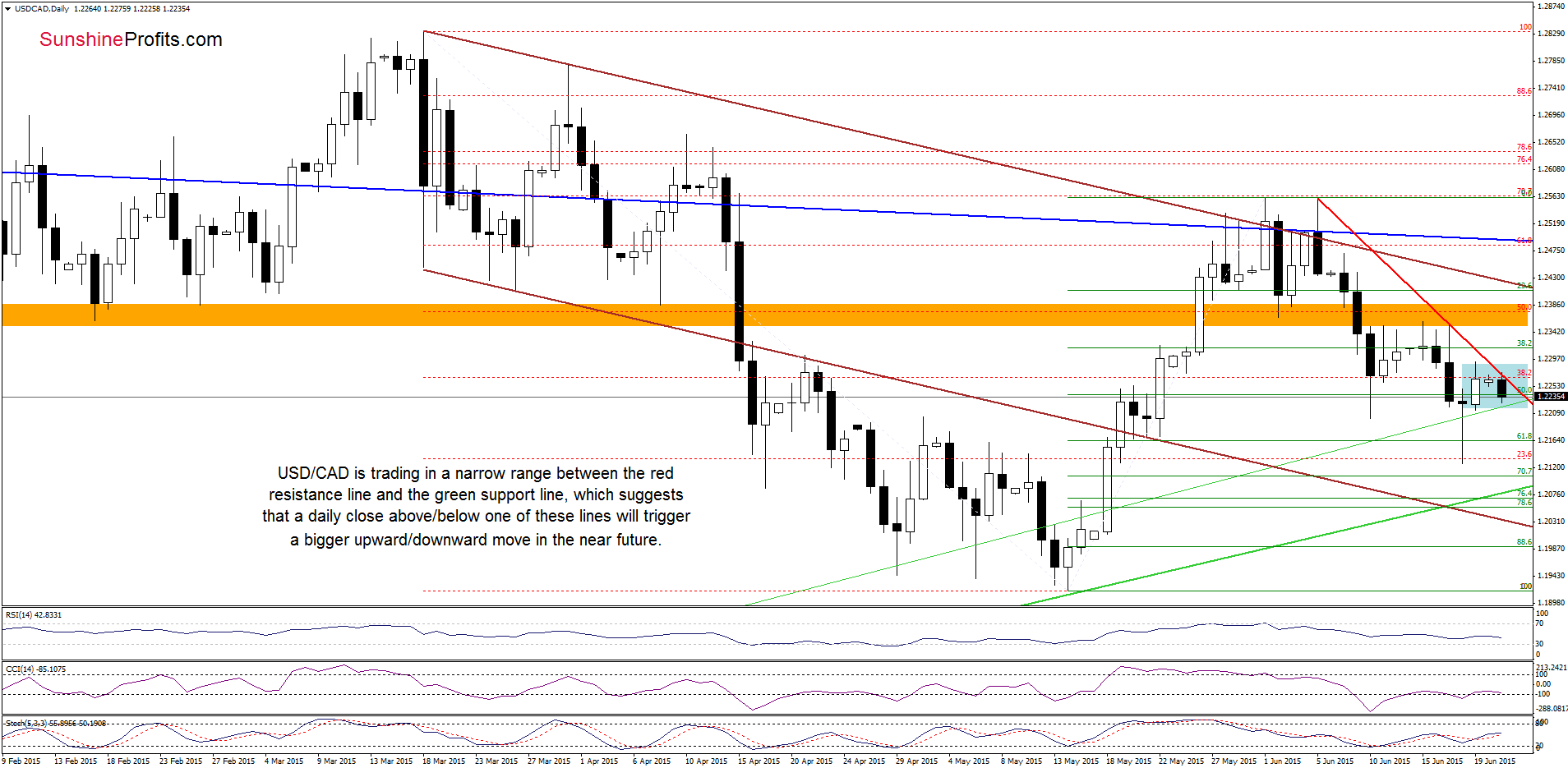Click the 15 Apr 2015 date label

pyautogui.click(x=759, y=761)
